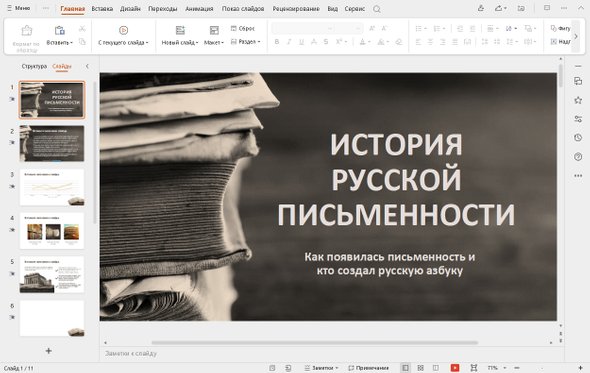590x373 pixels.
Task: Toggle strikethrough S formatting
Action: tap(326, 42)
